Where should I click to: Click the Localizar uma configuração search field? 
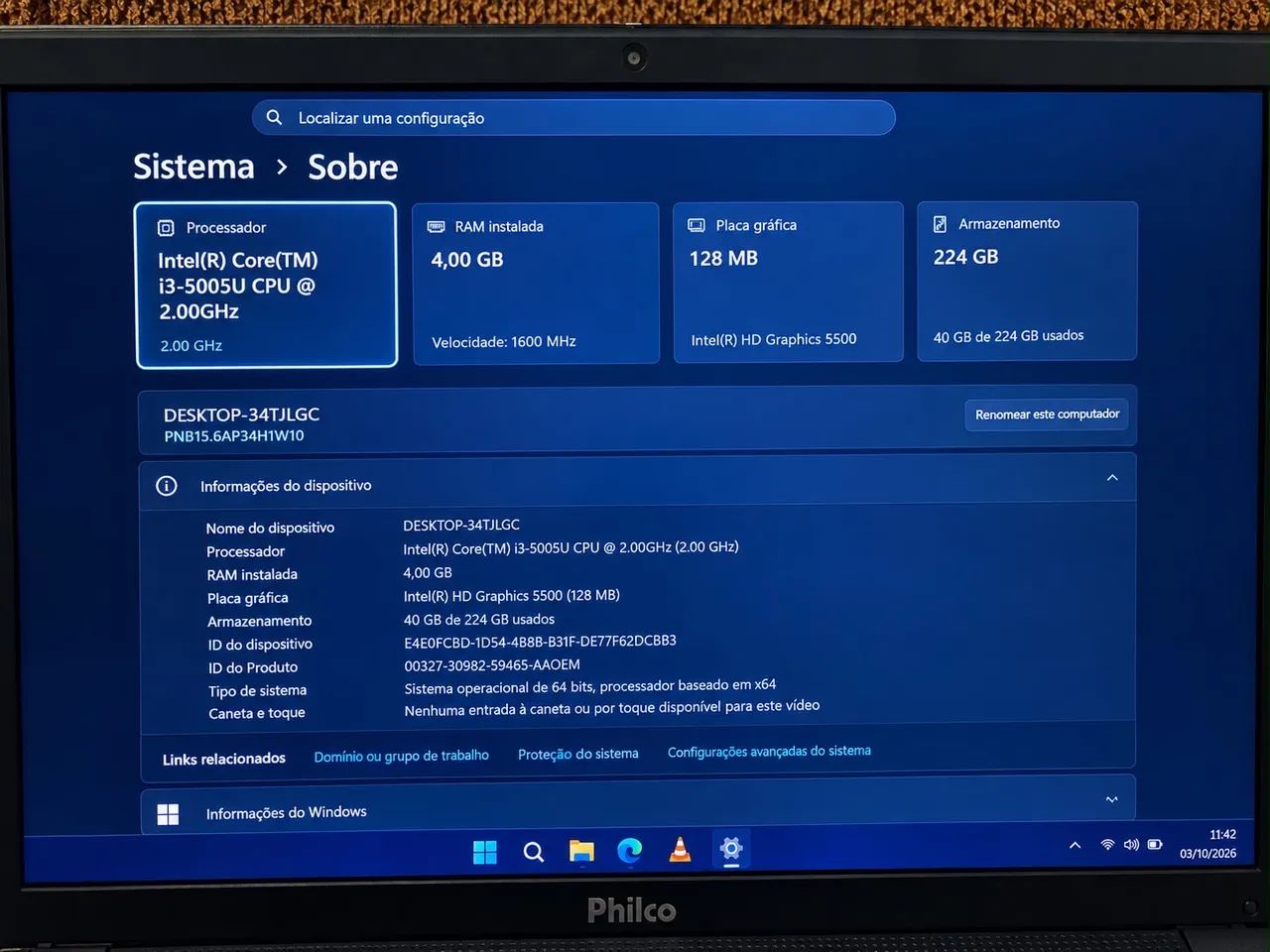point(573,117)
